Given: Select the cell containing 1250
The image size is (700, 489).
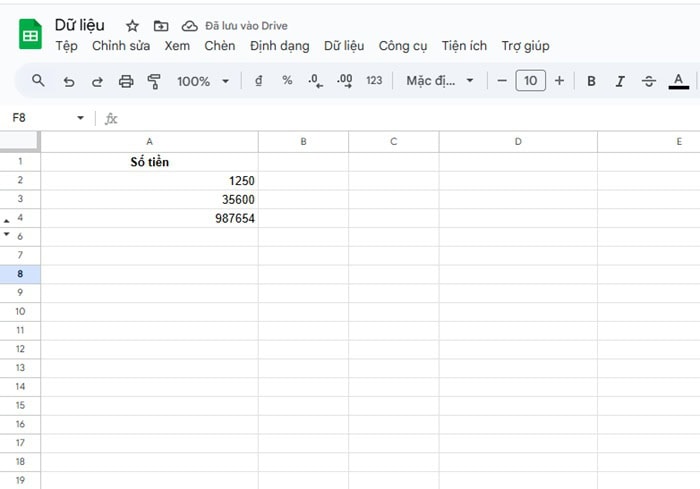Looking at the screenshot, I should point(150,181).
